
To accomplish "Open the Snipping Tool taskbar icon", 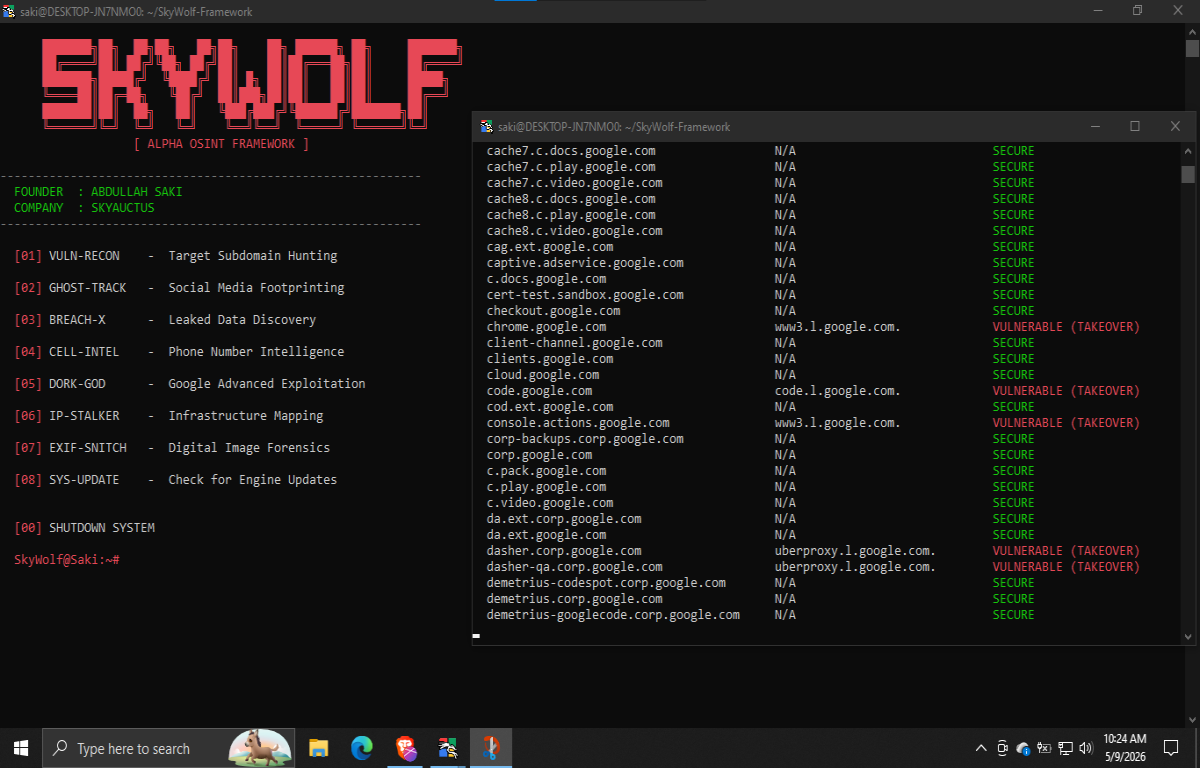I will coord(491,748).
